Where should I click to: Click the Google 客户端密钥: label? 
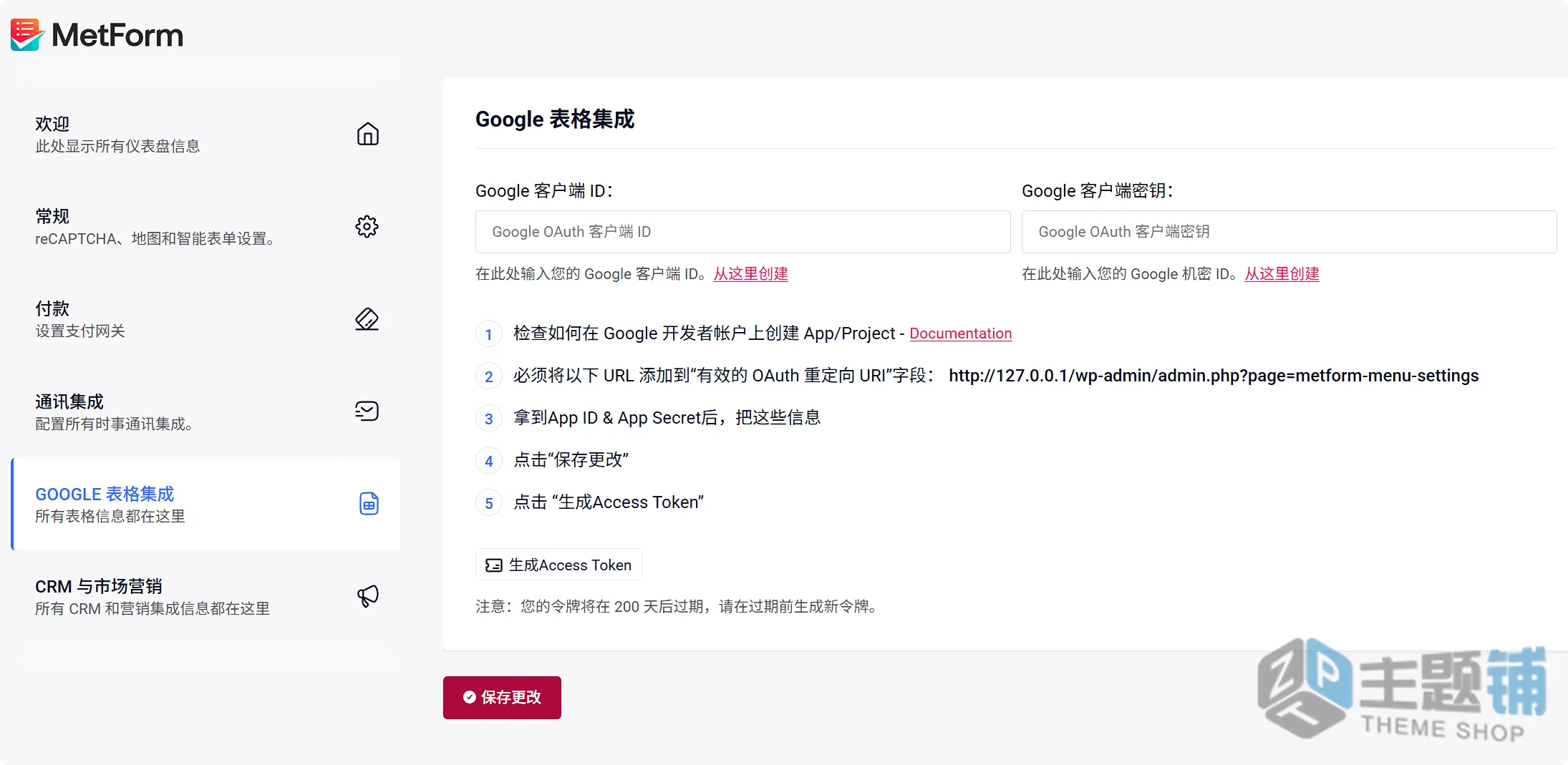1098,191
